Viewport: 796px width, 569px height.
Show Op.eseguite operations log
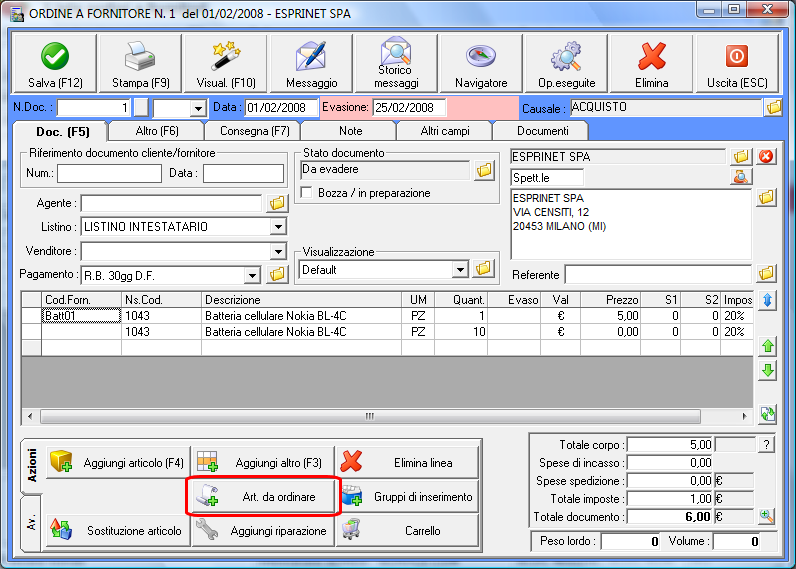pos(567,63)
